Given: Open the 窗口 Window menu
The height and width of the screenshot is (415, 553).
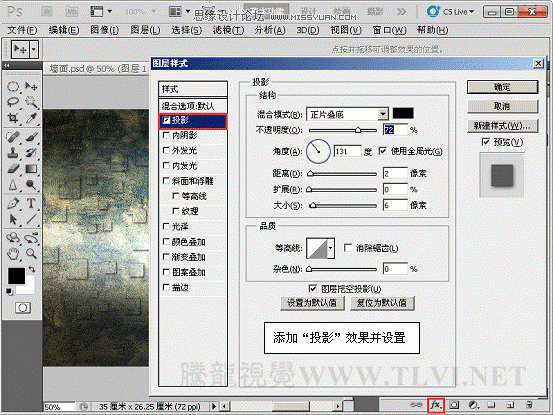Looking at the screenshot, I should [x=389, y=30].
